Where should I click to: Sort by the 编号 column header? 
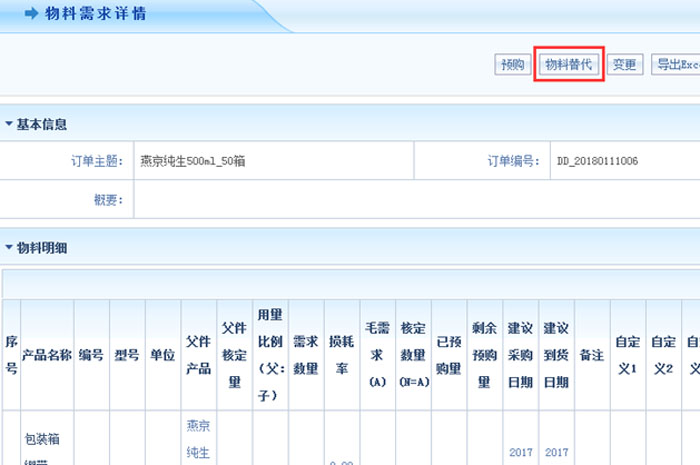(90, 355)
